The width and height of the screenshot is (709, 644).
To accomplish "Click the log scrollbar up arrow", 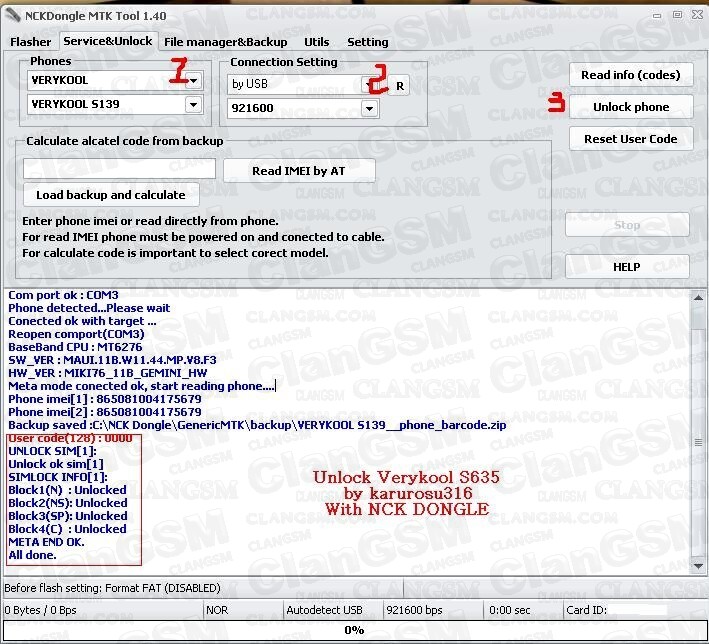I will click(x=698, y=298).
